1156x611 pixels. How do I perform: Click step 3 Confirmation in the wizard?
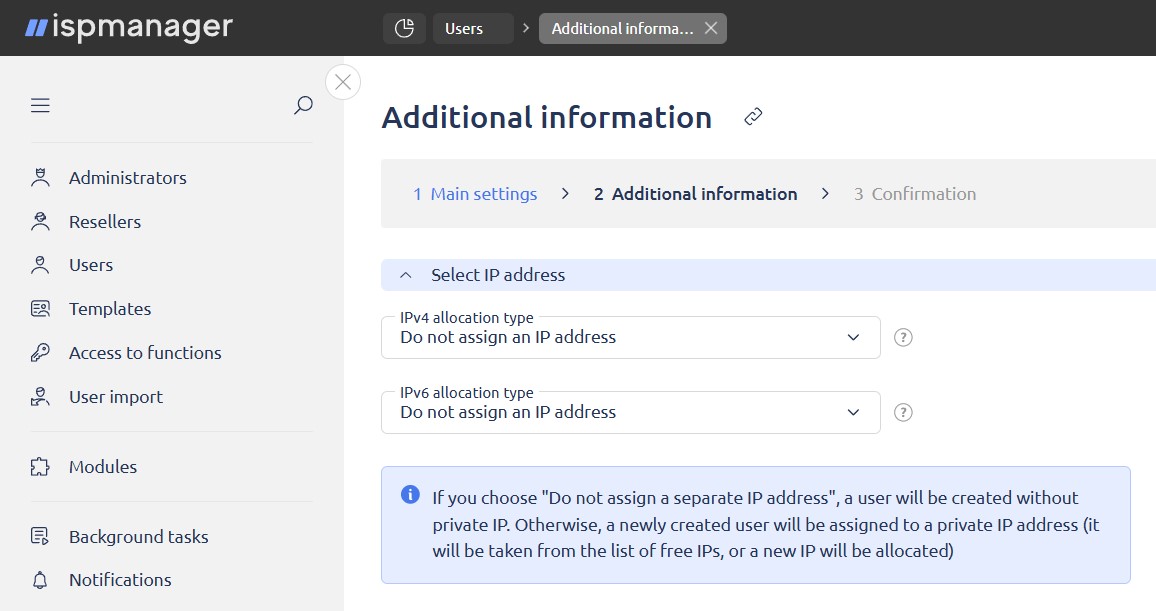915,194
